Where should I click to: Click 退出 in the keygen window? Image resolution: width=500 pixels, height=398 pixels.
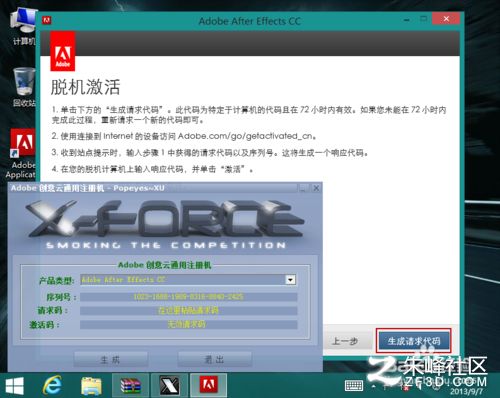click(214, 359)
